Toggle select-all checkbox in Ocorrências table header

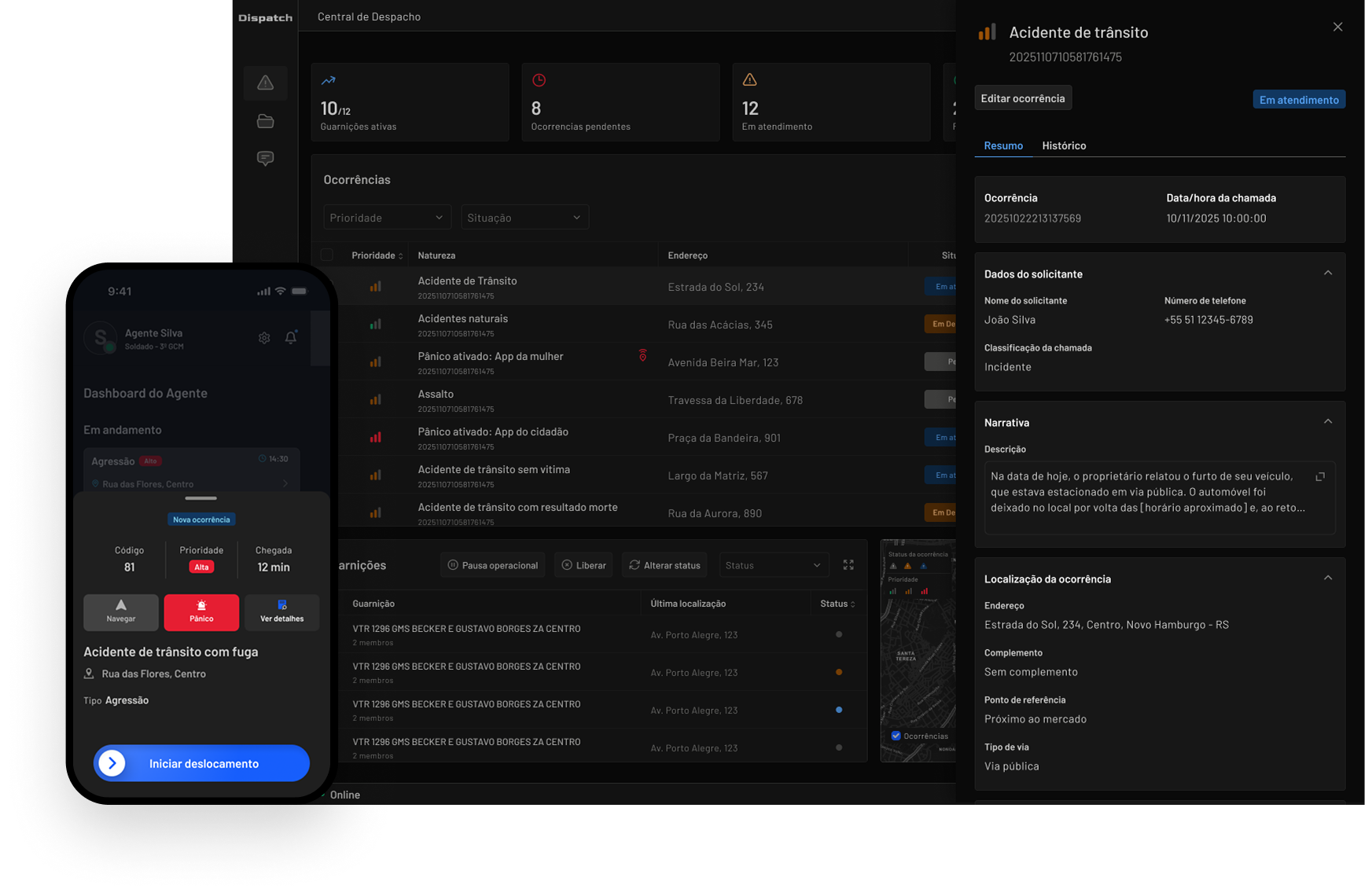click(327, 255)
